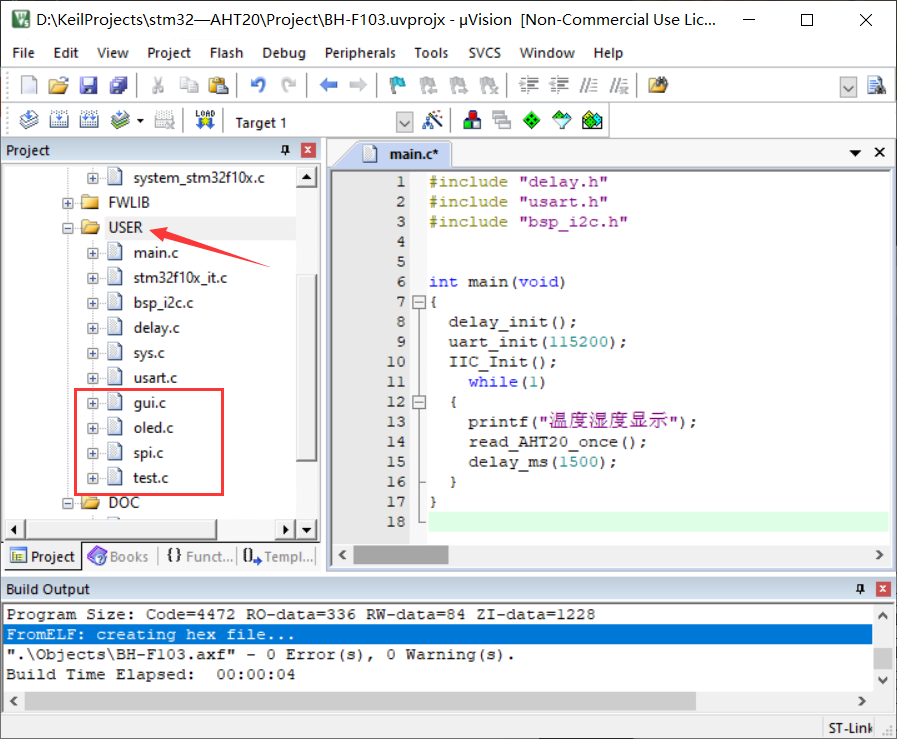The image size is (897, 739).
Task: Select stm32f10x_it.c in project tree
Action: tap(180, 278)
